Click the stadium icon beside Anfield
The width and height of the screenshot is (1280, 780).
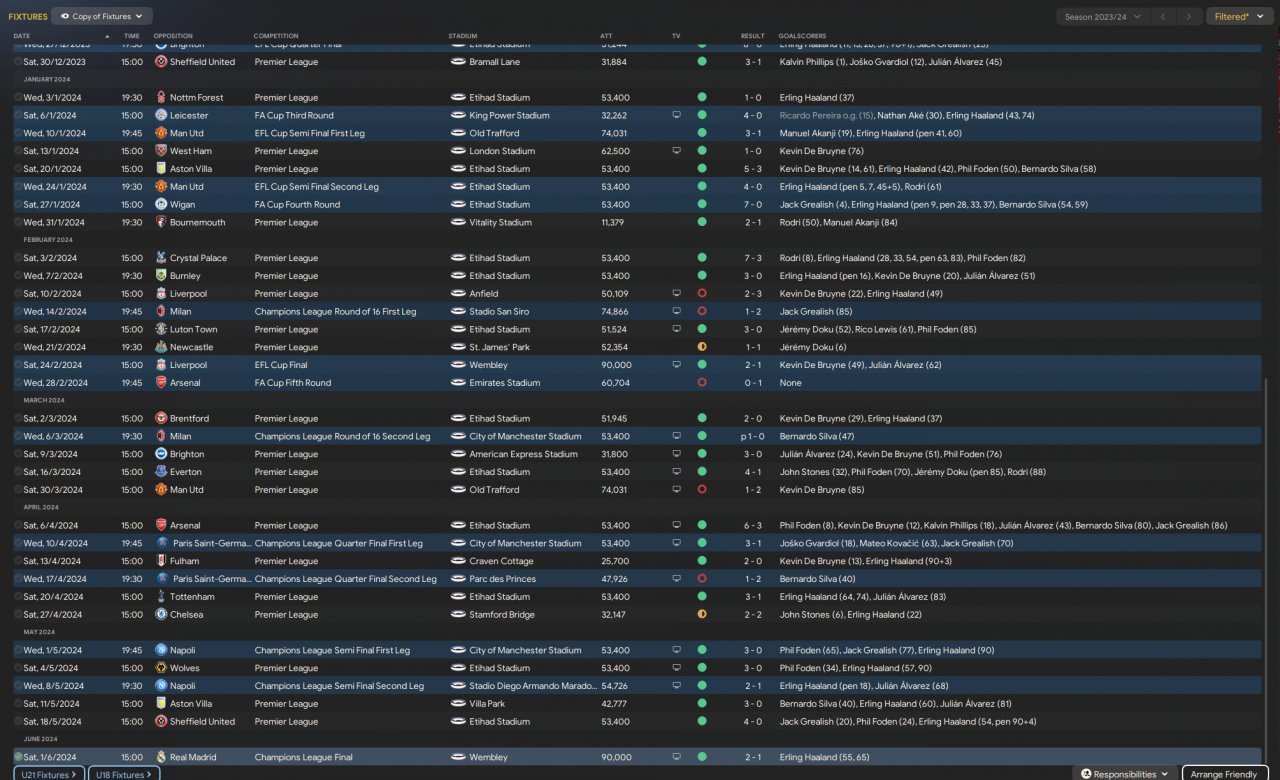[458, 294]
